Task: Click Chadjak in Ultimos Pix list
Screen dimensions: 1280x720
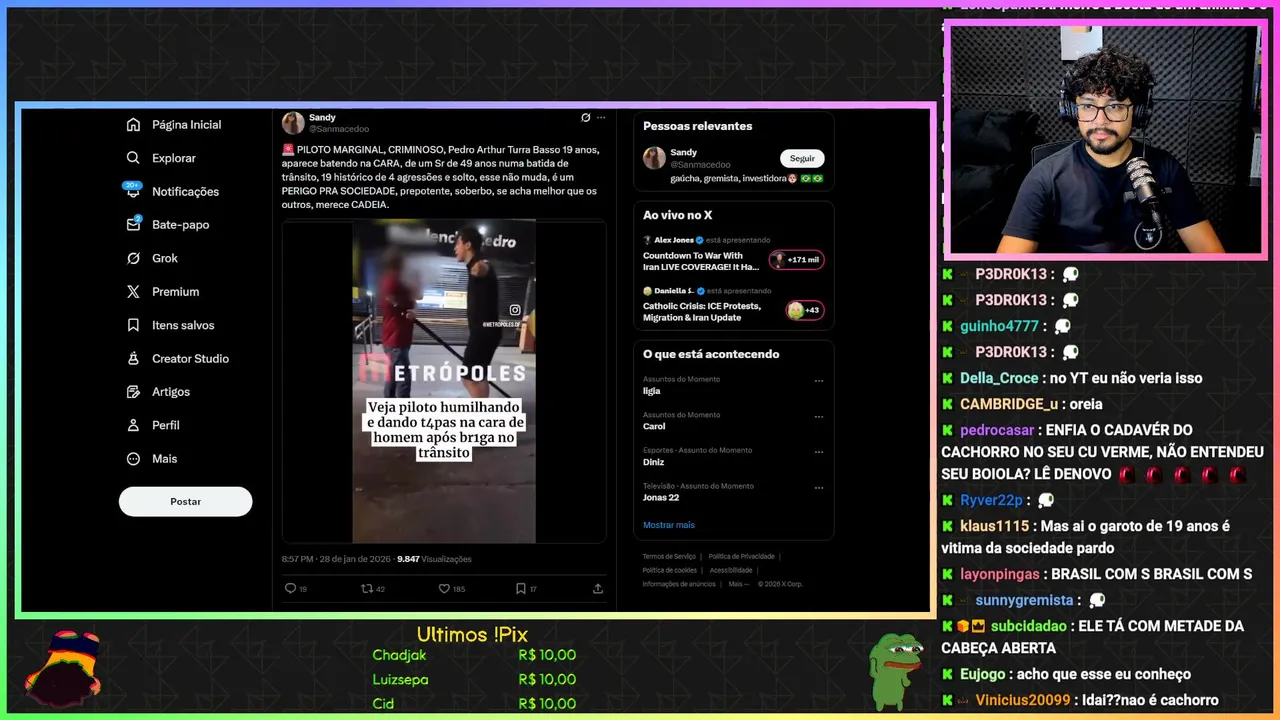Action: 399,655
